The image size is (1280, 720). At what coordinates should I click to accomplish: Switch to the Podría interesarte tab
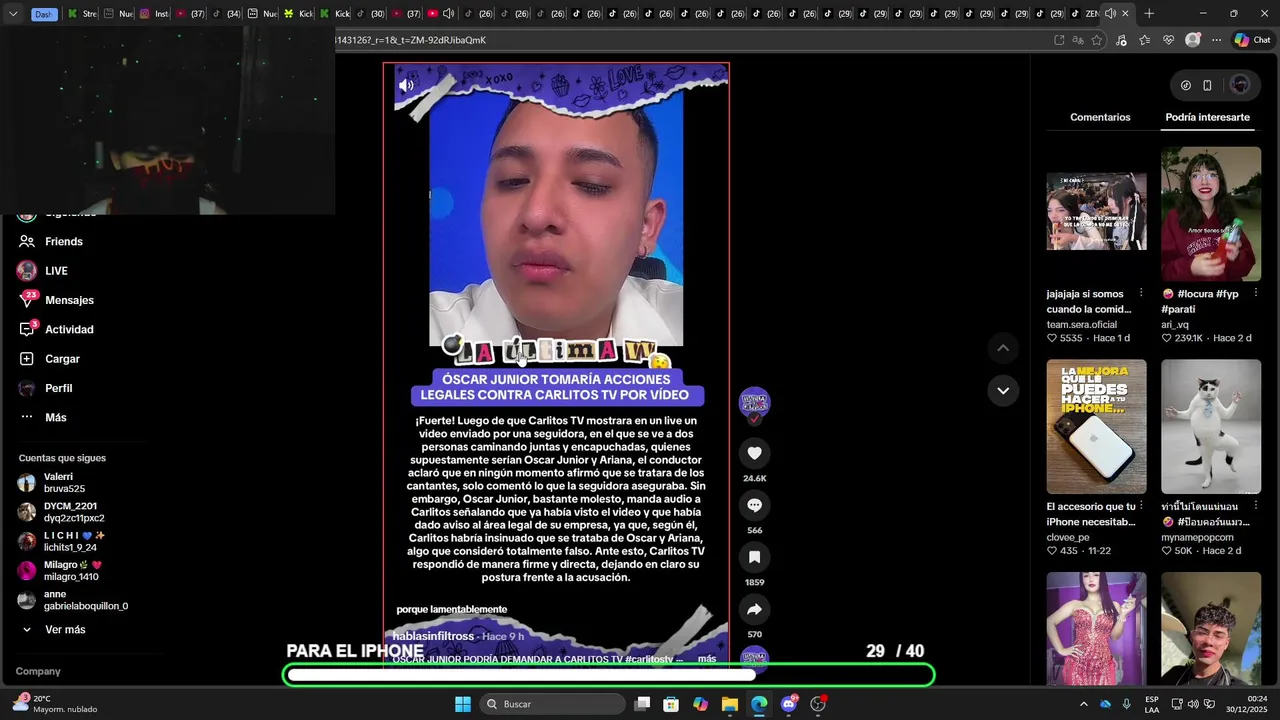(x=1207, y=117)
